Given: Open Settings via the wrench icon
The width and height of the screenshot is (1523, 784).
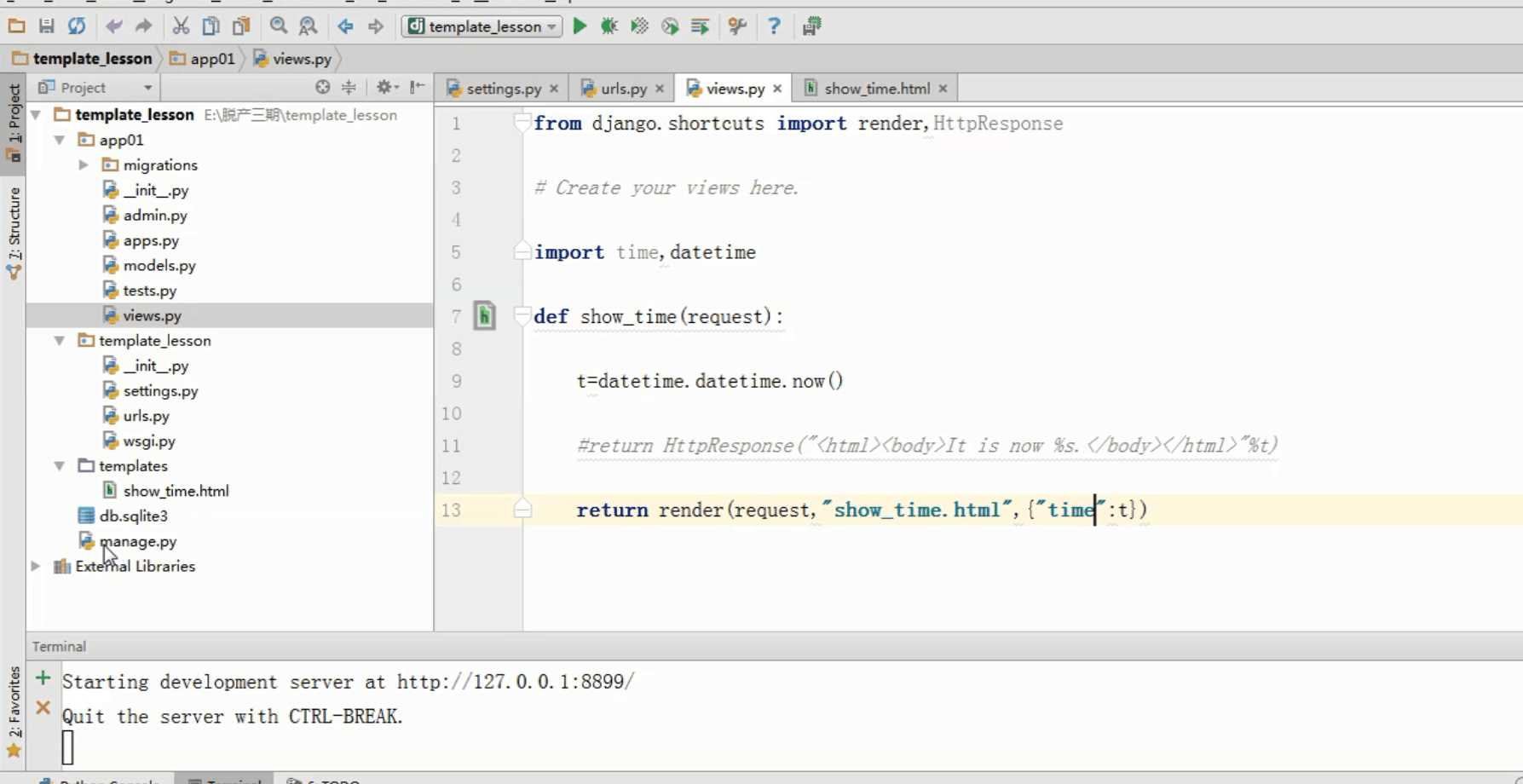Looking at the screenshot, I should click(x=737, y=26).
